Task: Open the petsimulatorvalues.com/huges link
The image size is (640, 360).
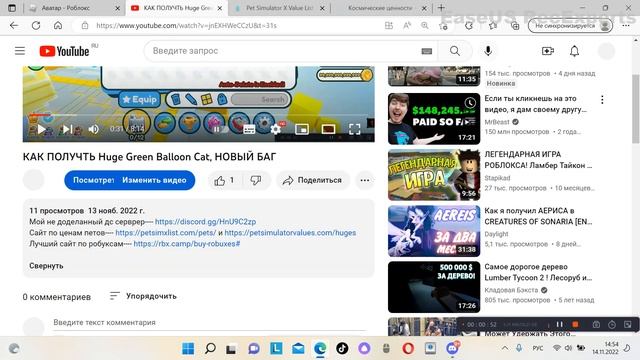Action: point(290,233)
